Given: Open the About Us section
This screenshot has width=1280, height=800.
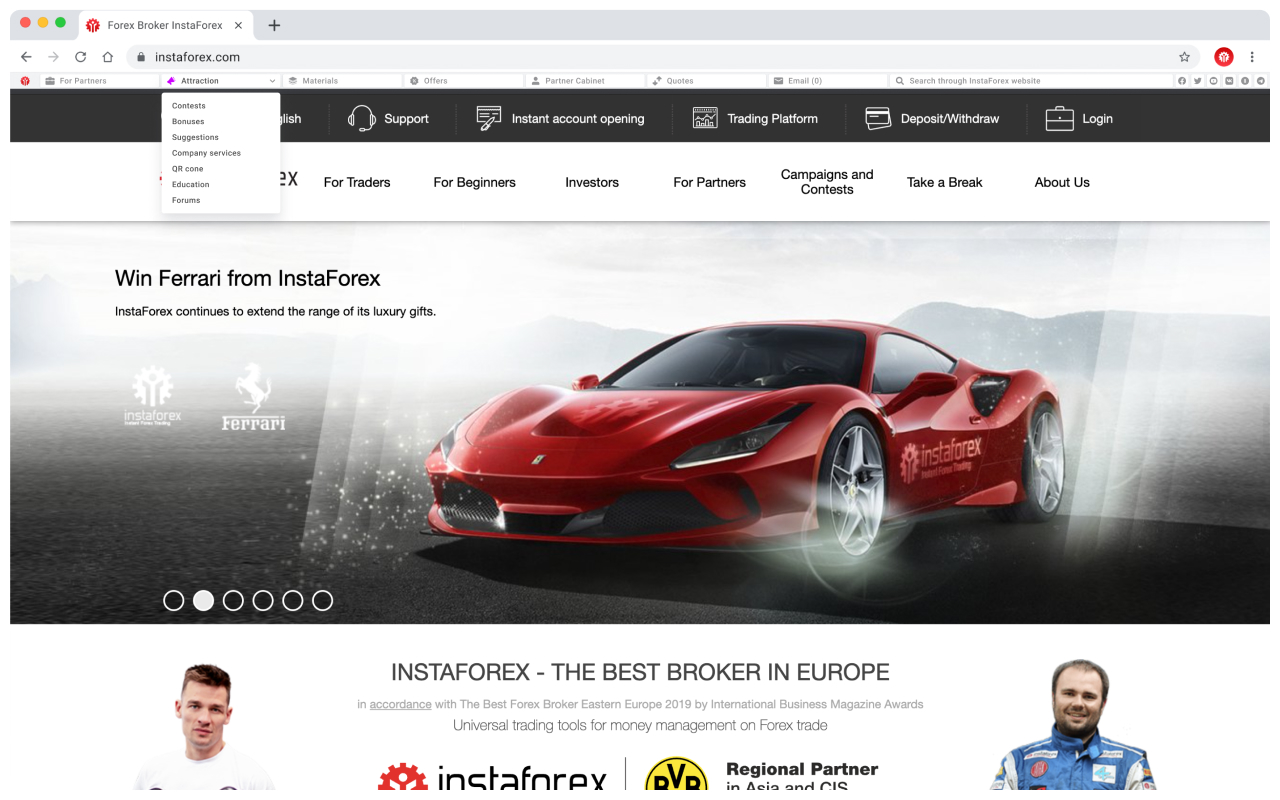Looking at the screenshot, I should coord(1062,182).
